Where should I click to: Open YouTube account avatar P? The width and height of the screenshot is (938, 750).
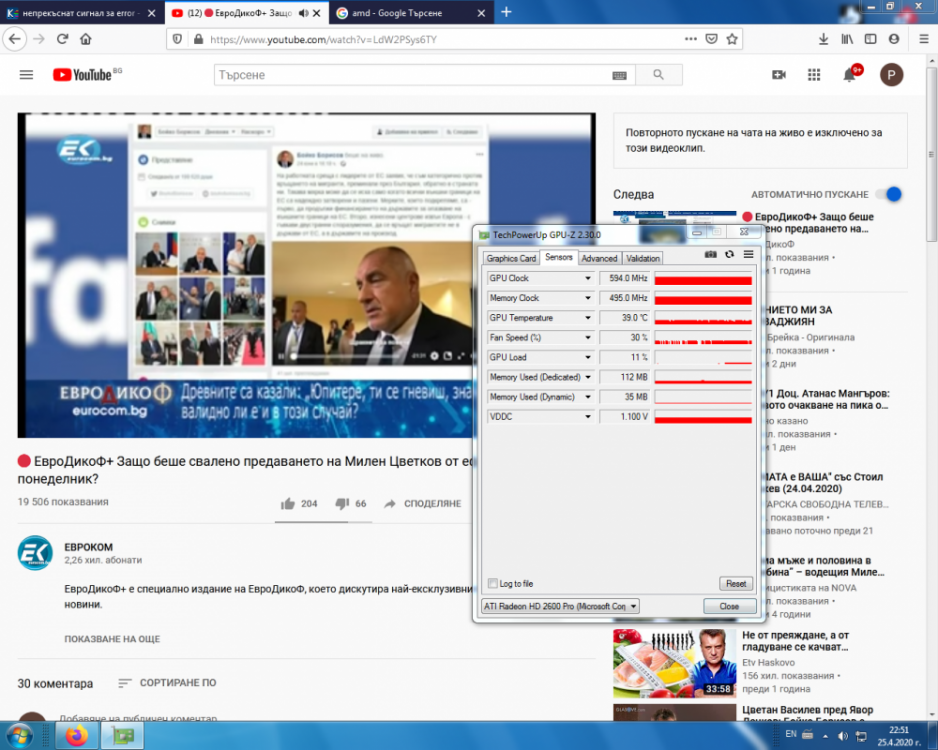coord(891,75)
